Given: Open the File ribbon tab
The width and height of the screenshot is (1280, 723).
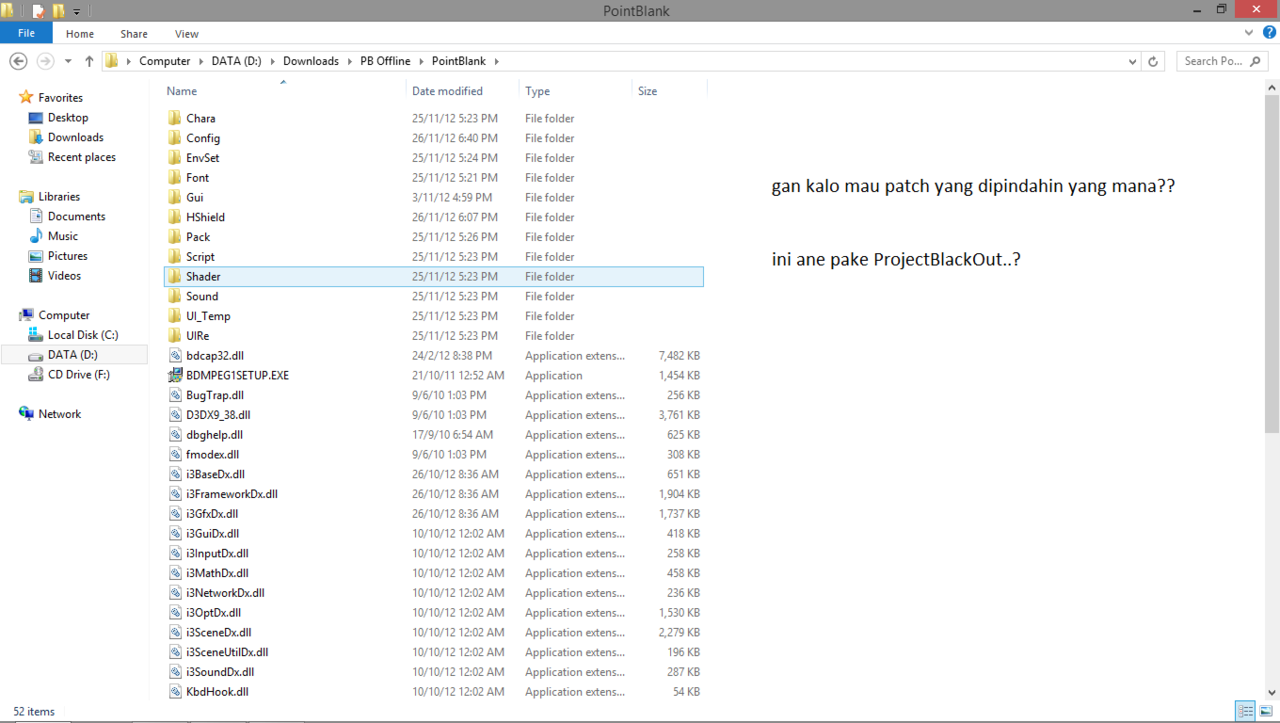Looking at the screenshot, I should point(26,33).
